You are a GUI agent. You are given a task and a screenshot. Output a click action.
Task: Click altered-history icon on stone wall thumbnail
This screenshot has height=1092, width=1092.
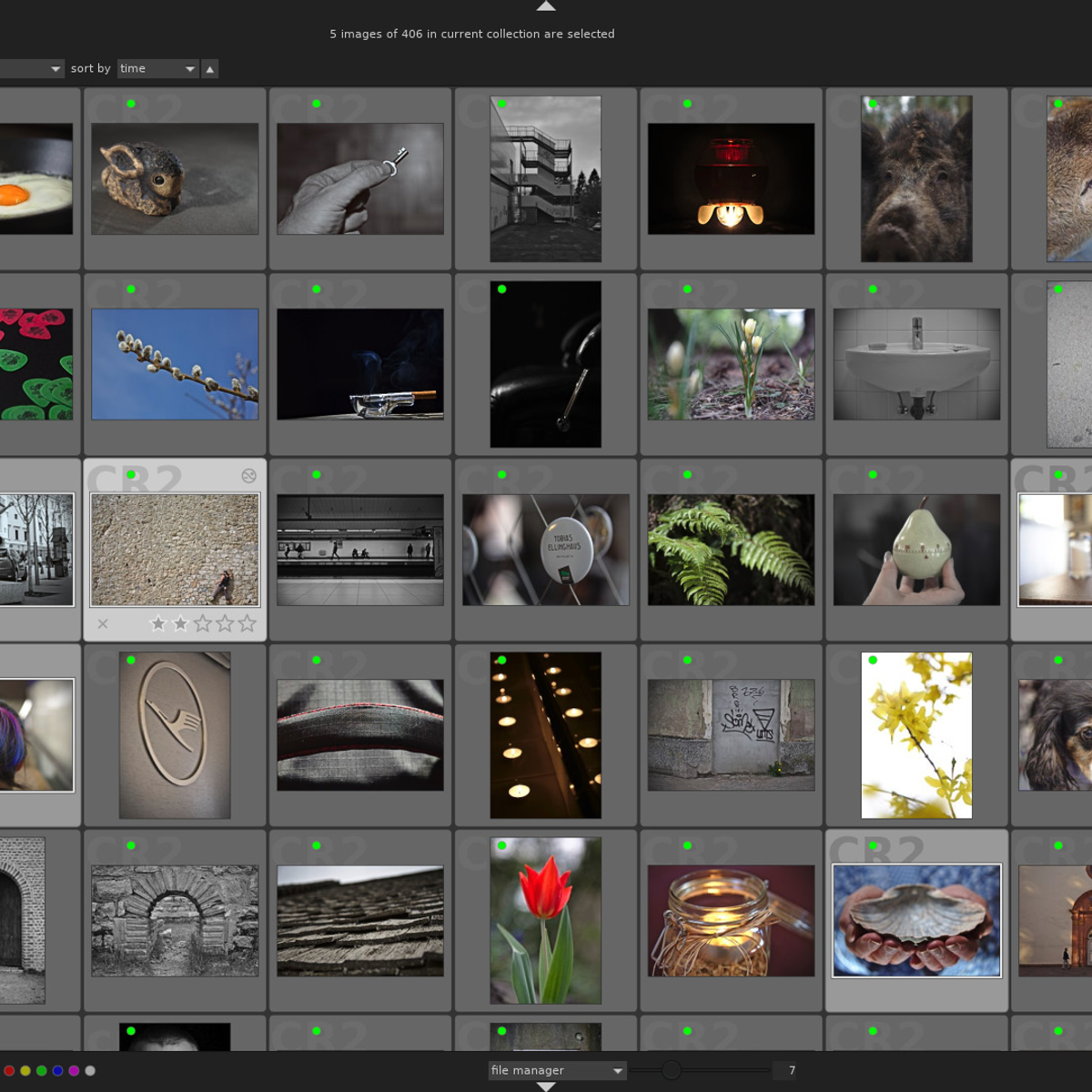[248, 476]
